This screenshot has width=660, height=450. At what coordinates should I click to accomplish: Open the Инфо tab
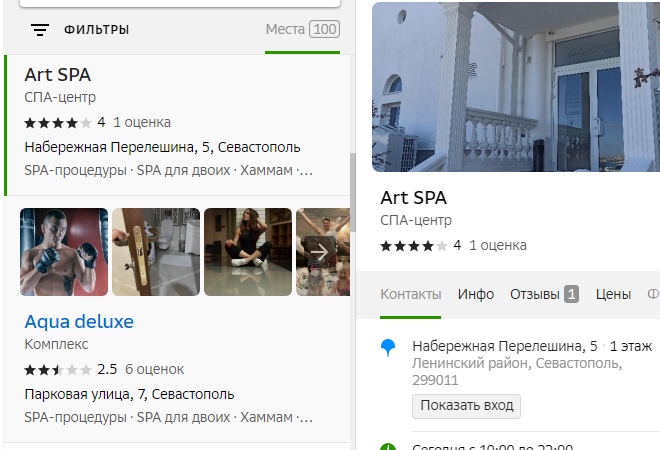click(476, 294)
